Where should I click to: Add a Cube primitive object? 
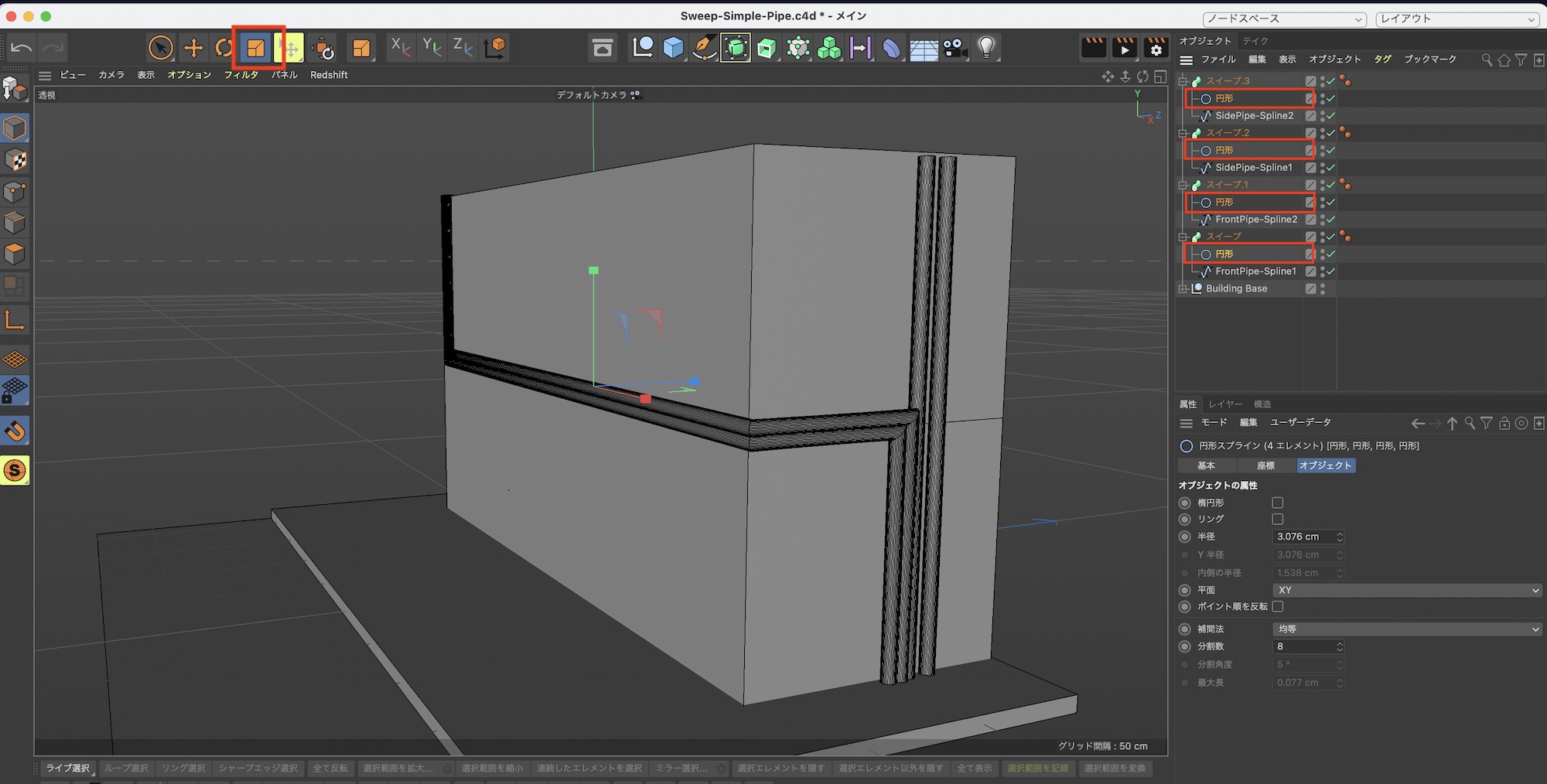coord(673,48)
